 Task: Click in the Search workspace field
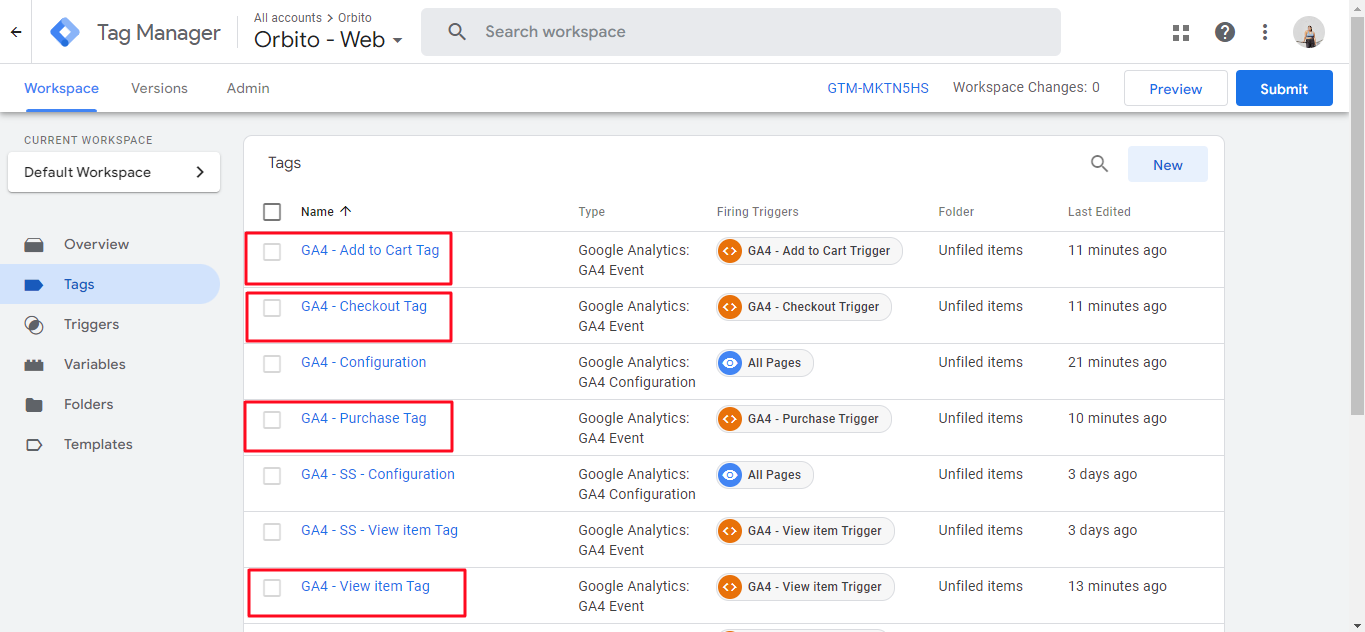point(741,32)
